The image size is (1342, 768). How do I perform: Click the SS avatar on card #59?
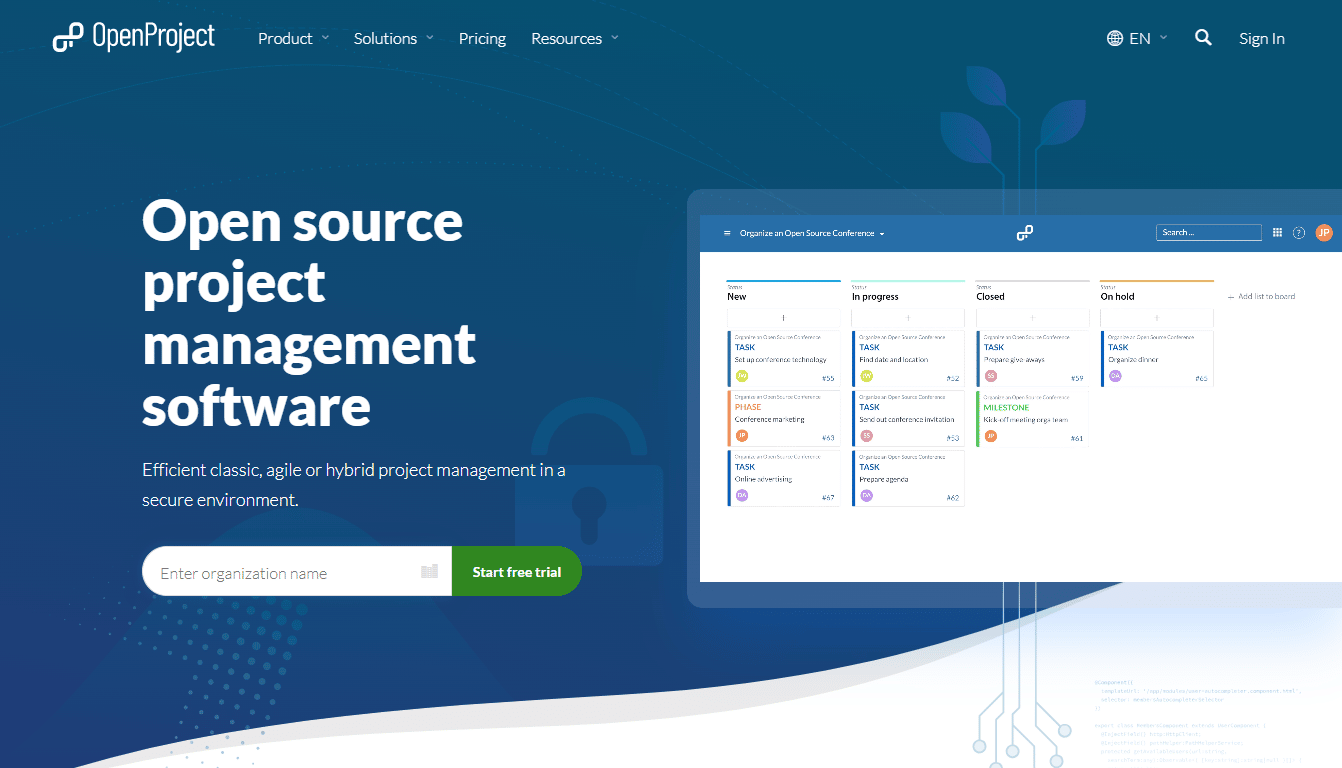click(991, 376)
